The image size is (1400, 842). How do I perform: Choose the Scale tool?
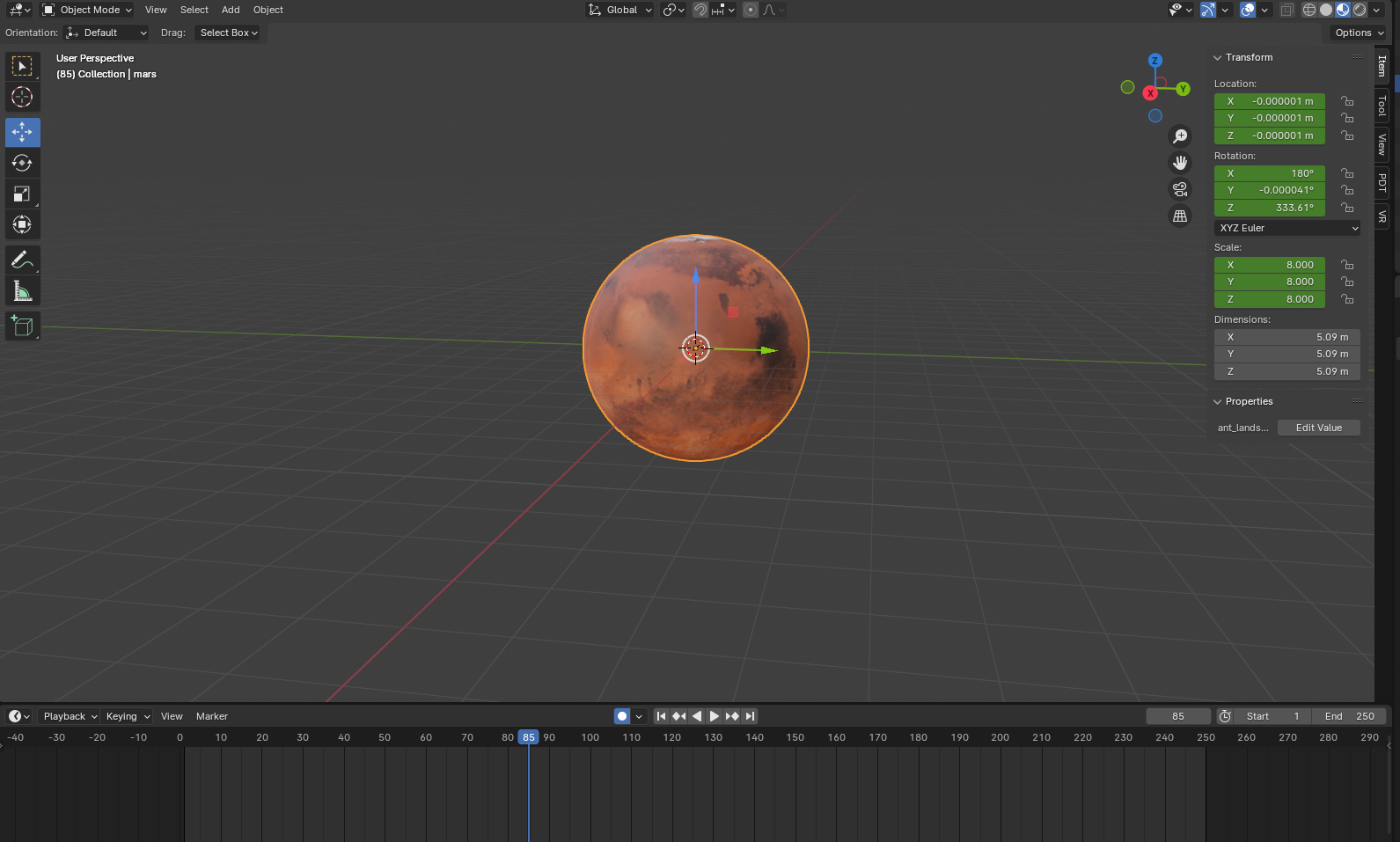[22, 194]
